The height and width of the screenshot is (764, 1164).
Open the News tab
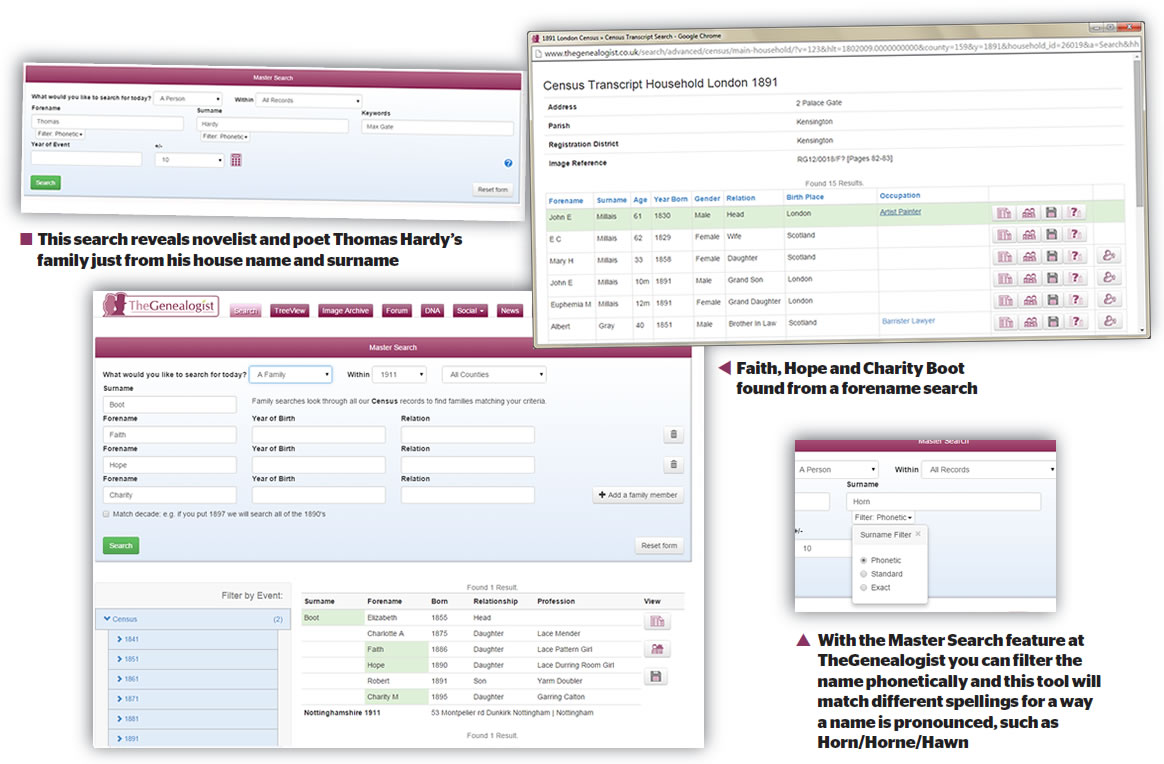pos(509,310)
